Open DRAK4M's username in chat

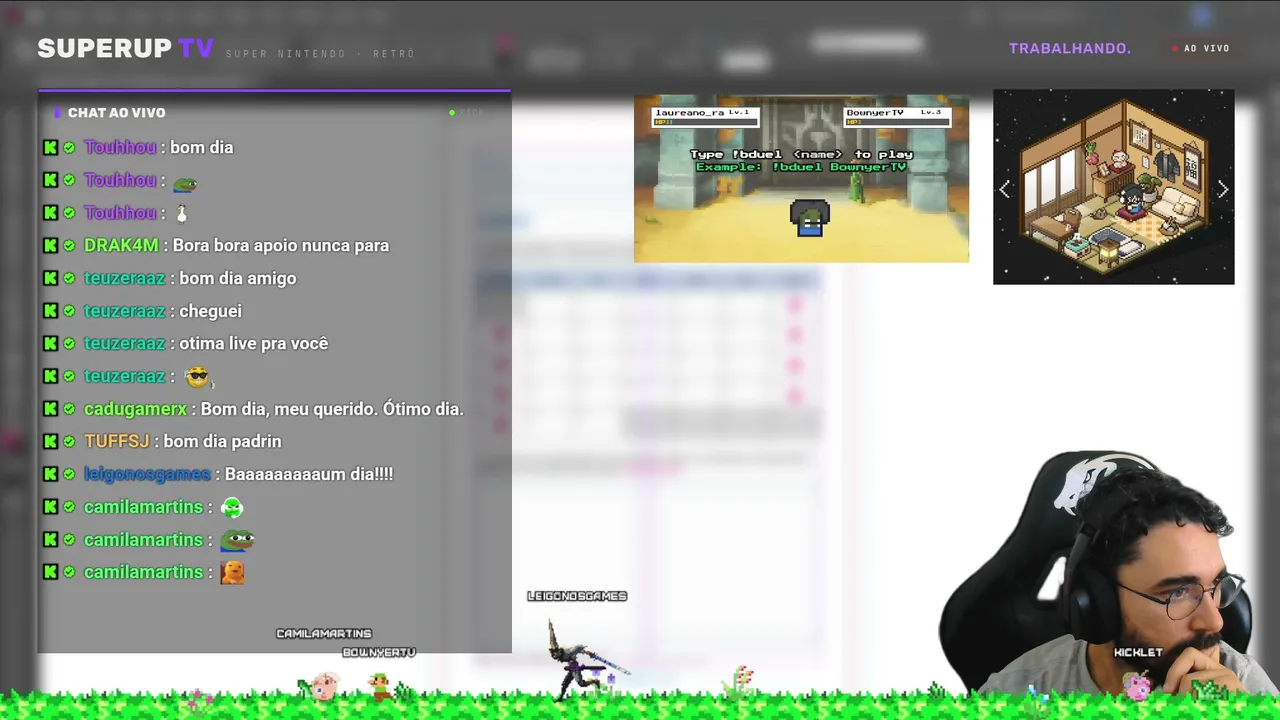[121, 245]
